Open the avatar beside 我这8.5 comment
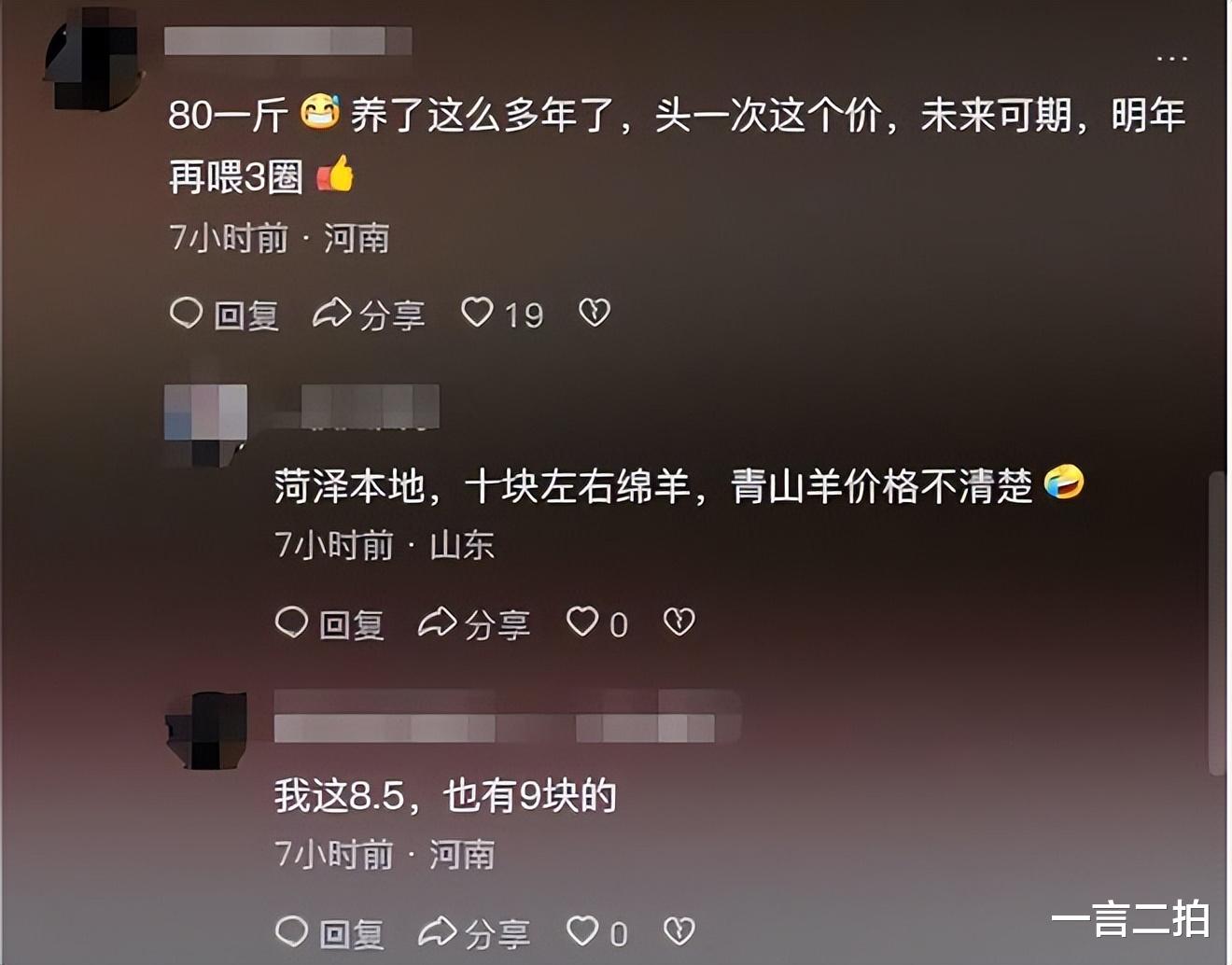The image size is (1232, 965). [x=206, y=731]
